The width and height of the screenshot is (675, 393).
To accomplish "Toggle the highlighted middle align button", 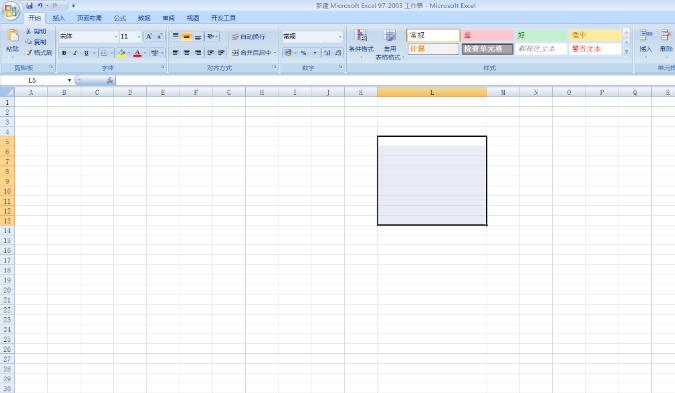I will click(186, 37).
